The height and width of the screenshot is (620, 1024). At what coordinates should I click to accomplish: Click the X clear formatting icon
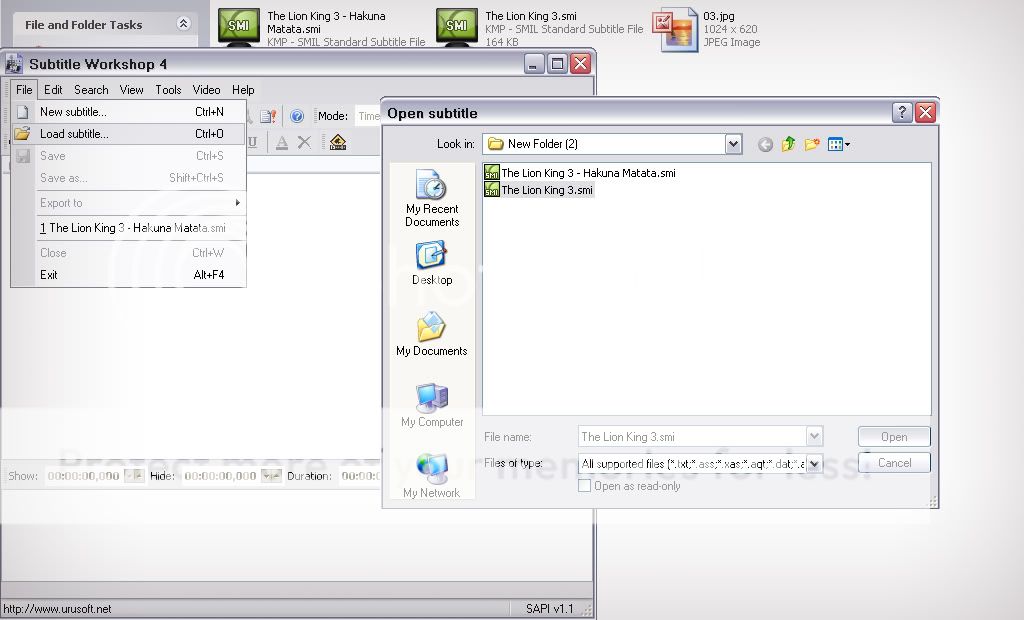pos(304,142)
